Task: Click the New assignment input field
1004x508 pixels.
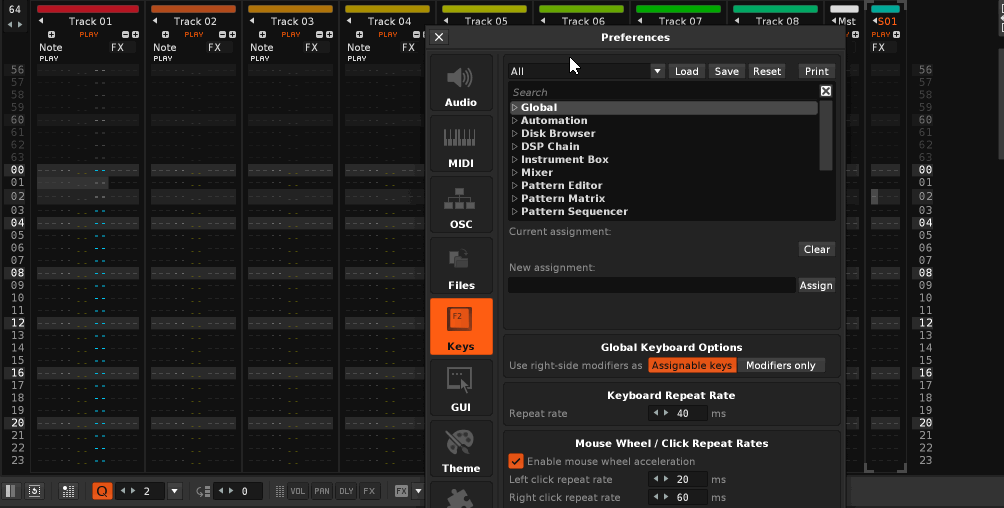Action: pos(651,286)
